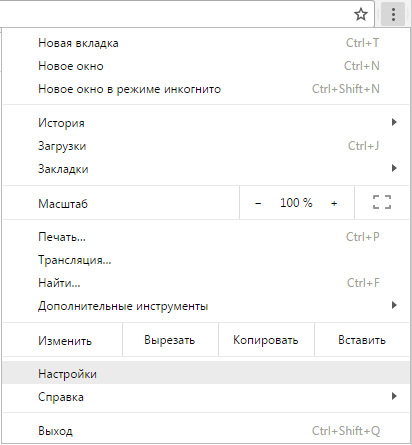
Task: Click the Вставить button
Action: (362, 340)
